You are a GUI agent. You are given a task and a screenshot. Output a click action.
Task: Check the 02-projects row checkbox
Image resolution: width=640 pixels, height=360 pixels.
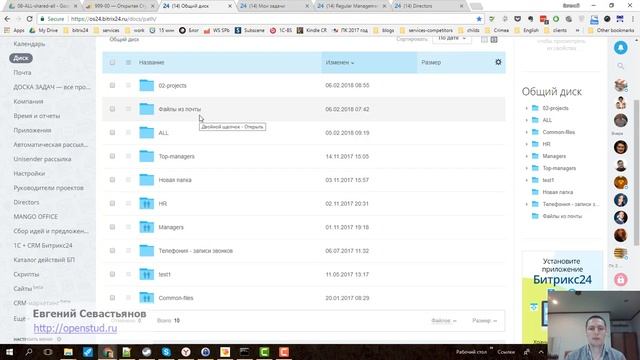click(x=112, y=85)
